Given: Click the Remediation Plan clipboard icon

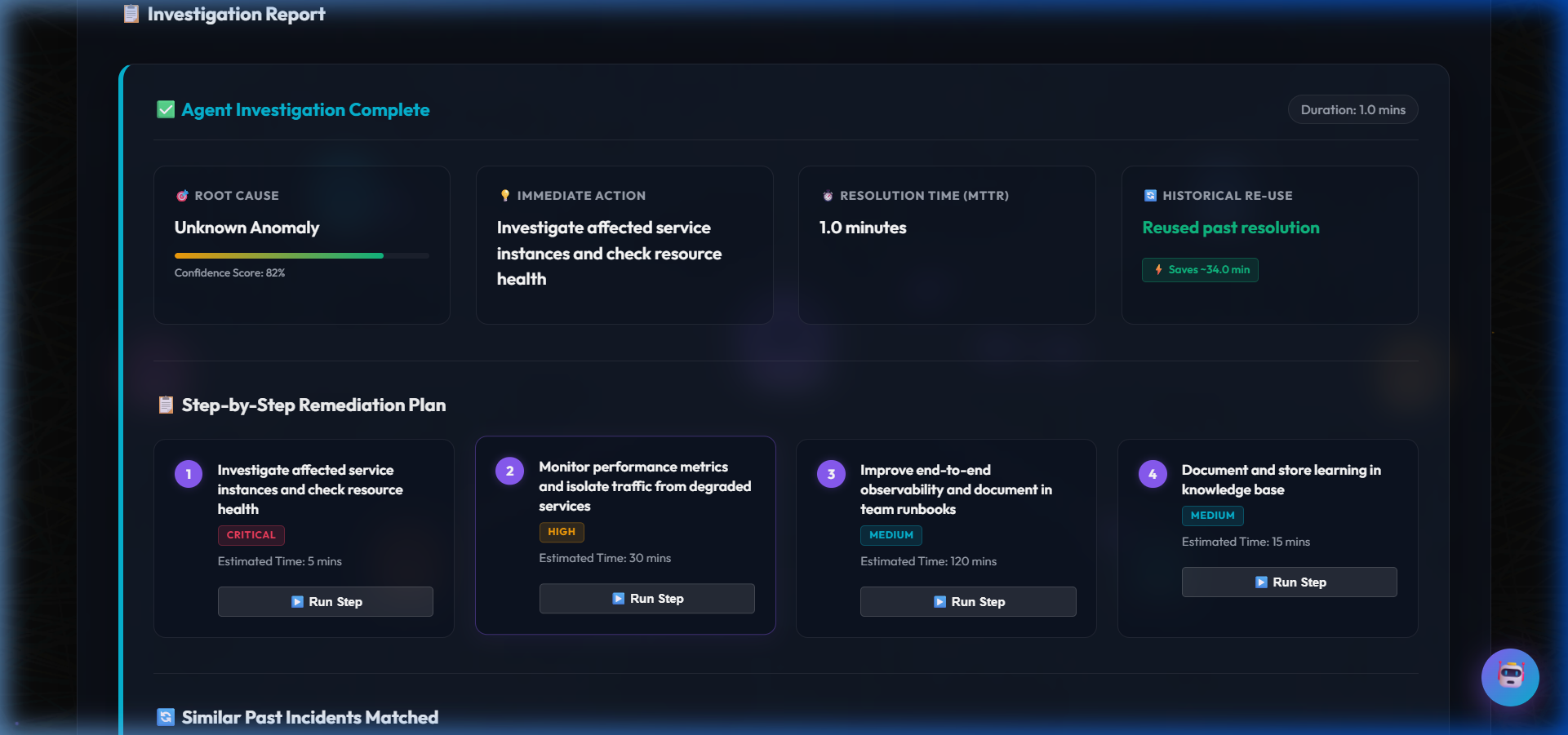Looking at the screenshot, I should [x=166, y=405].
